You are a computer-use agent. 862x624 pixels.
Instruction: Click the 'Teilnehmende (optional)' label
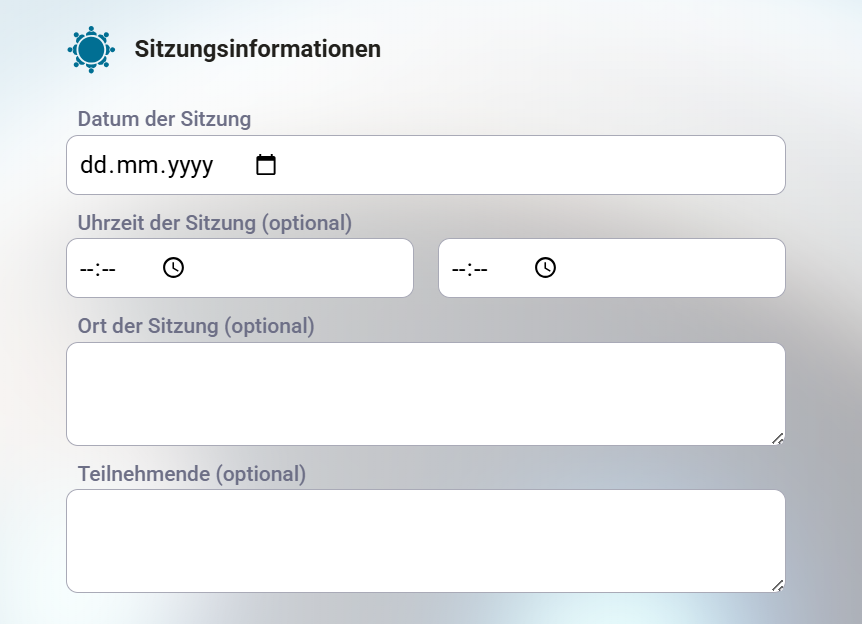point(192,473)
